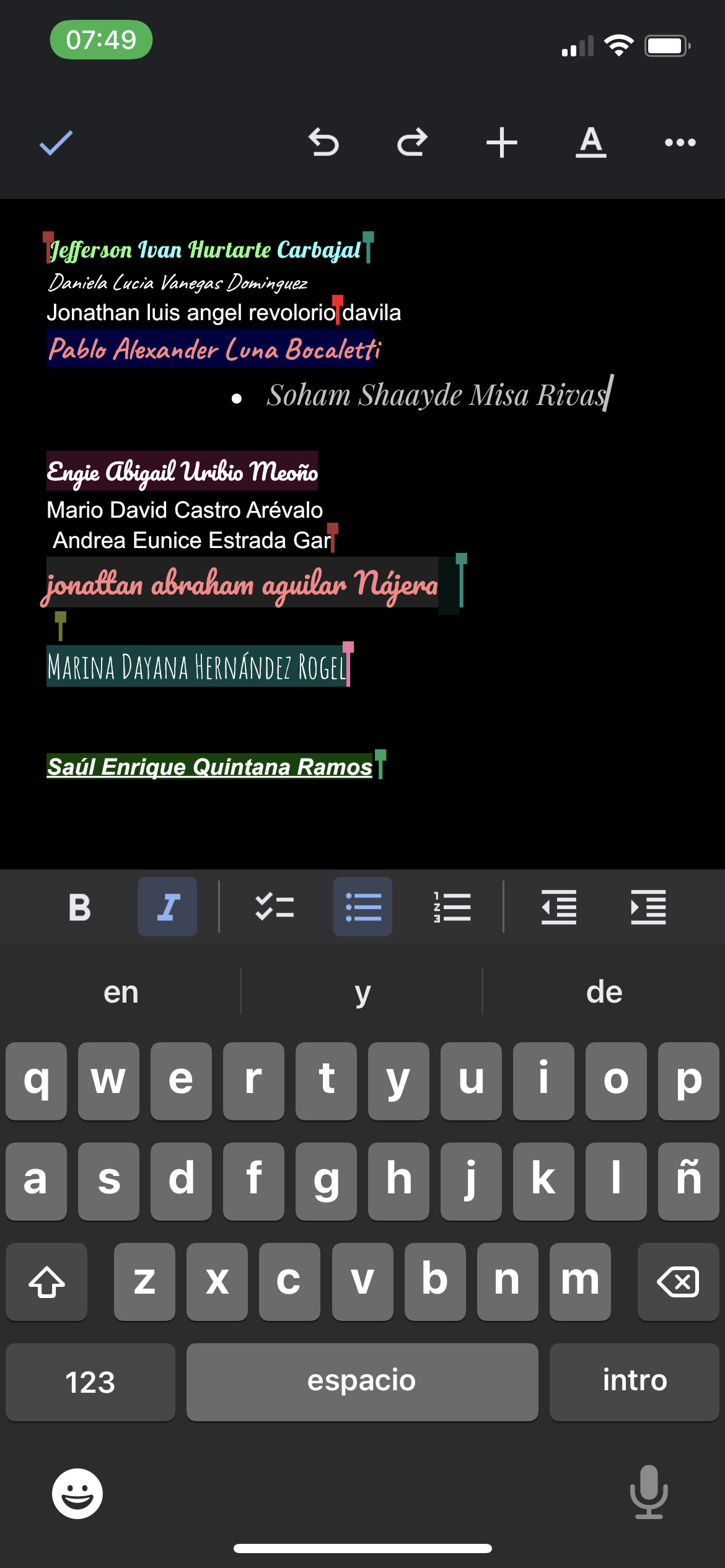This screenshot has width=725, height=1568.
Task: Tap the line "Pablo Alexander Luna Bocaletti"
Action: [214, 349]
